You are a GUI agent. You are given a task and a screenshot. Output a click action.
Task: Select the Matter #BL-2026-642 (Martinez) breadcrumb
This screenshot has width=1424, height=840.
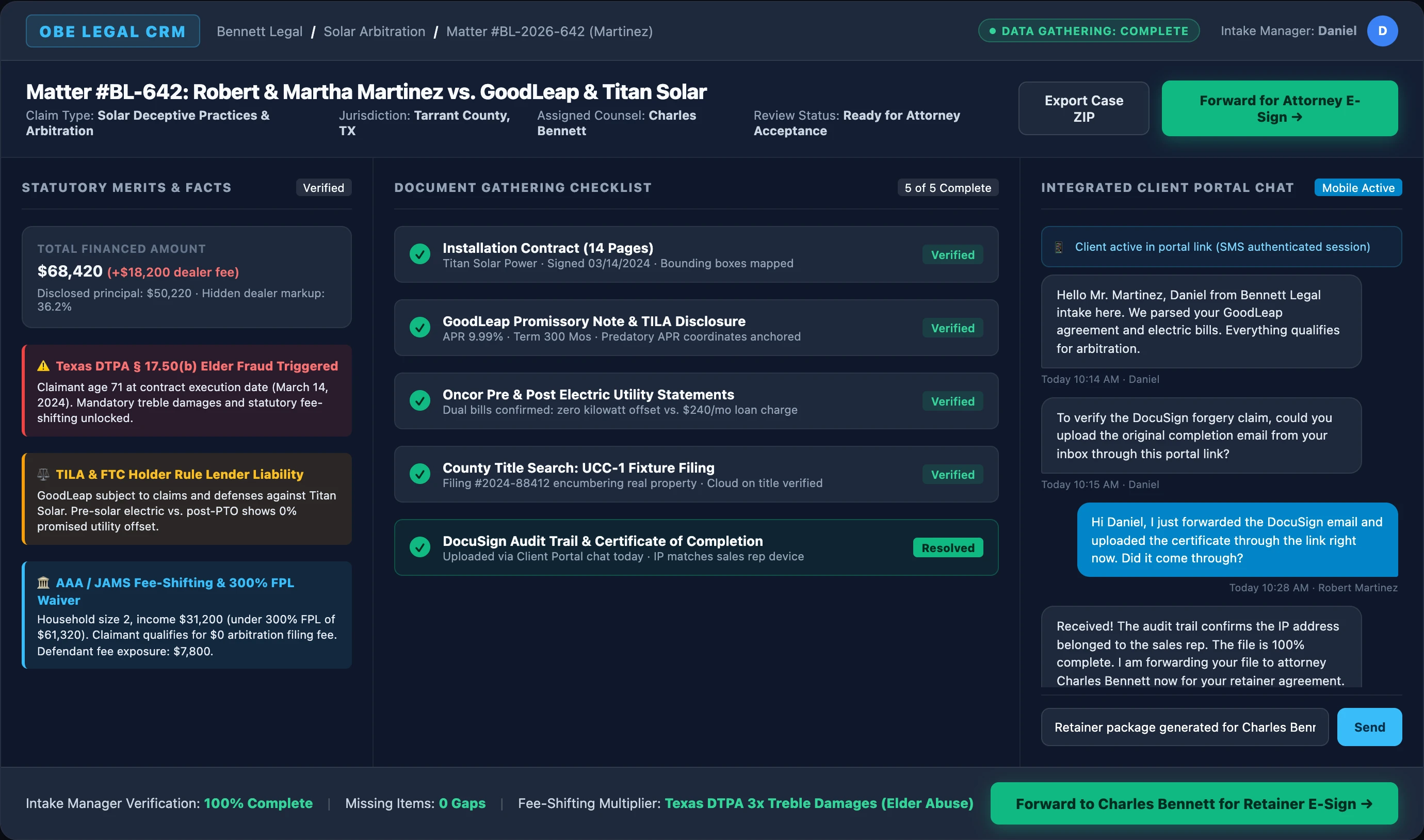coord(549,31)
